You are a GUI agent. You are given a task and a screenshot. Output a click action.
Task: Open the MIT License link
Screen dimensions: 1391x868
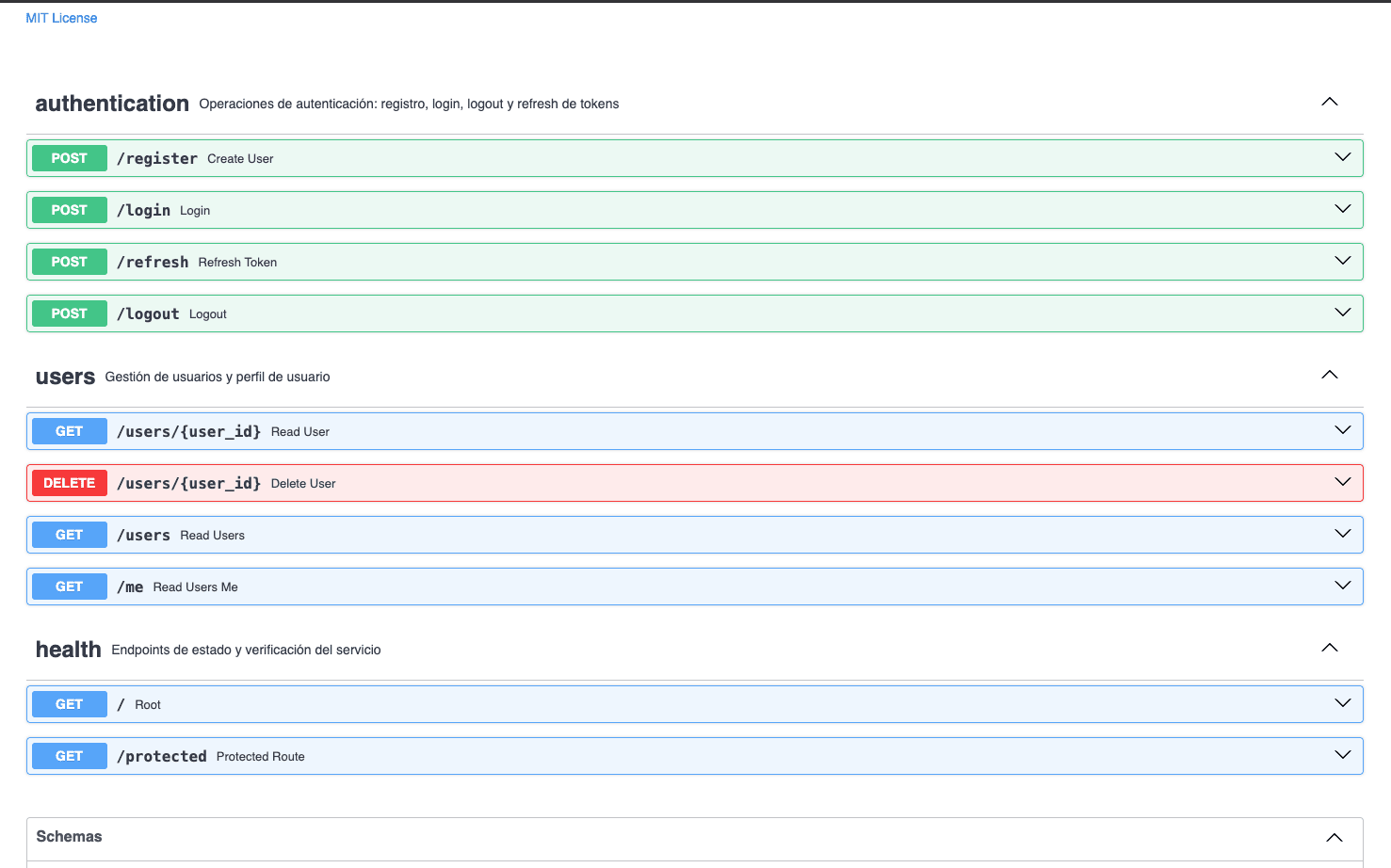coord(60,17)
